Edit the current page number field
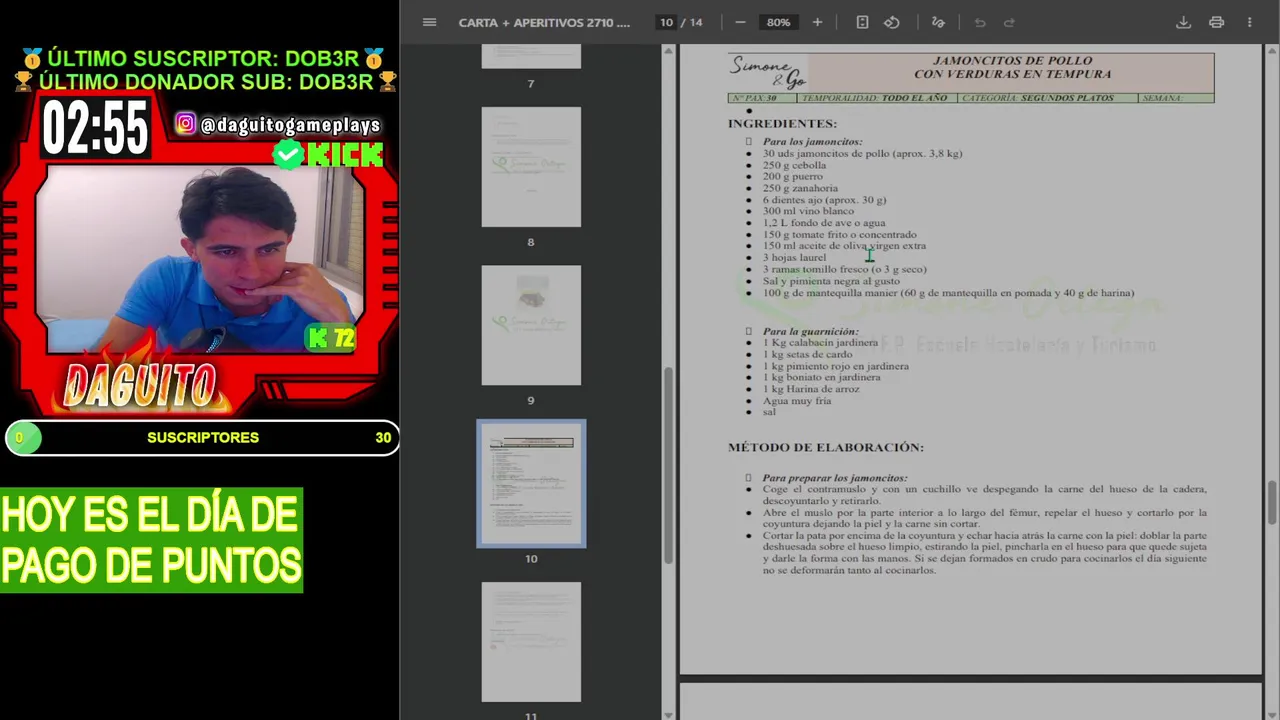The height and width of the screenshot is (720, 1280). pyautogui.click(x=666, y=22)
